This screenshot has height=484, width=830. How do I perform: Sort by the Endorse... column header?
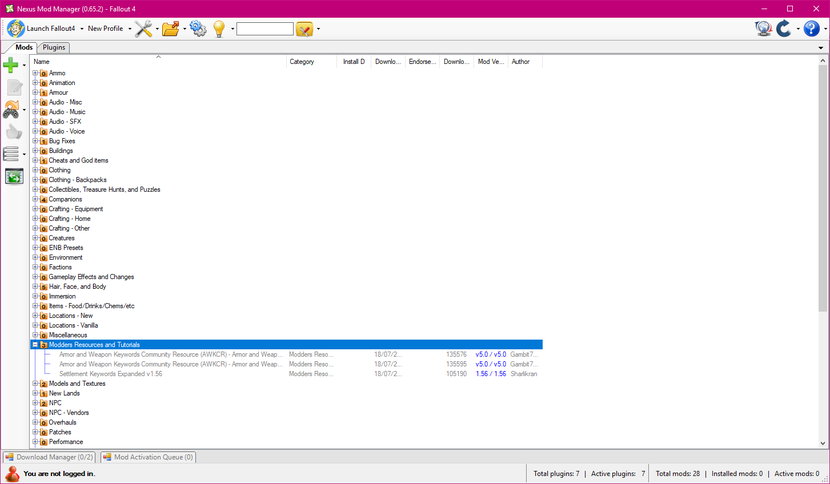coord(422,61)
